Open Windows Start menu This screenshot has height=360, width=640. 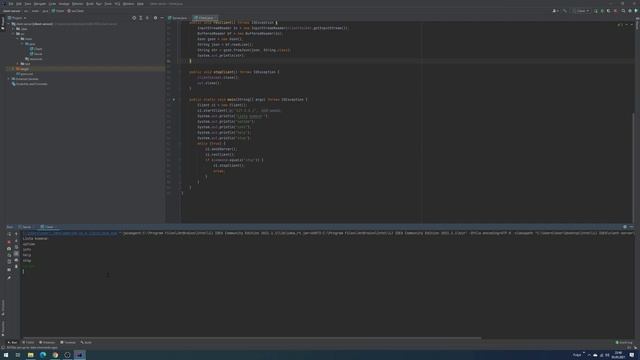point(6,355)
